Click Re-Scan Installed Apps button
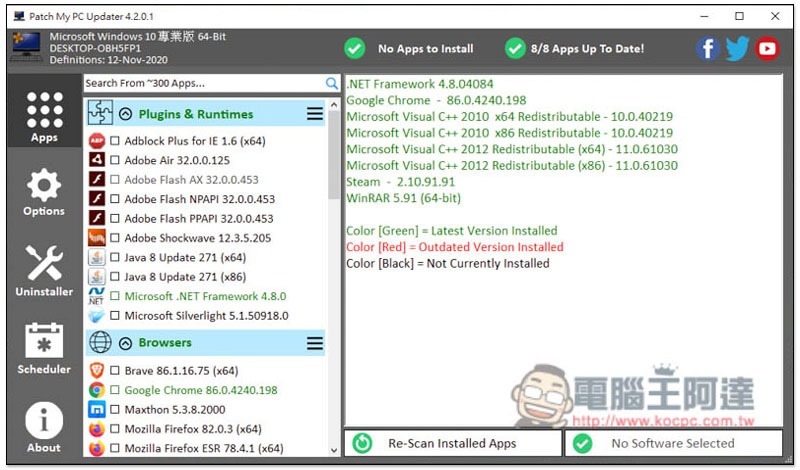 tap(454, 443)
